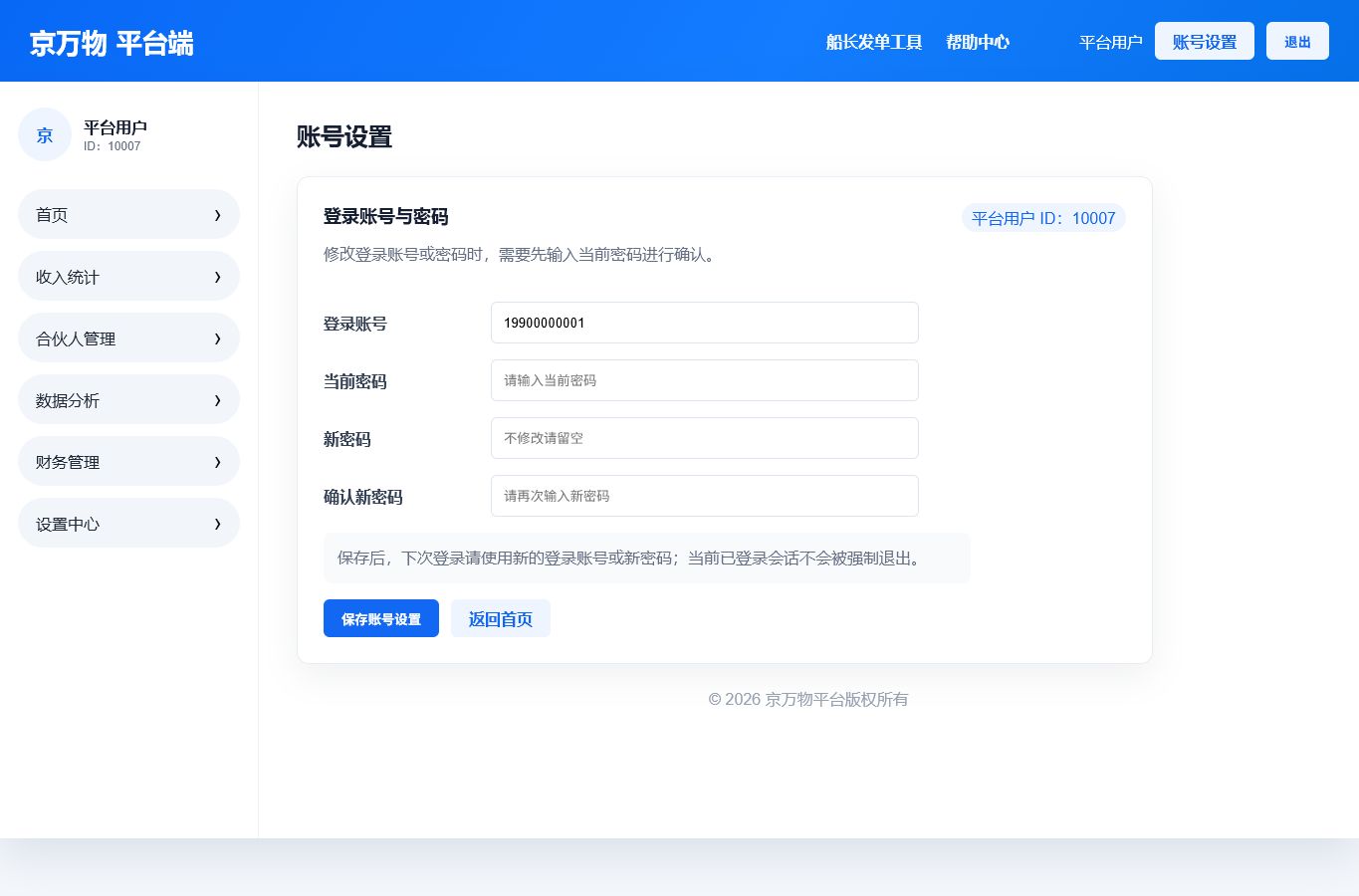This screenshot has width=1359, height=896.
Task: Expand the 收入统计 chevron arrow
Action: point(217,277)
